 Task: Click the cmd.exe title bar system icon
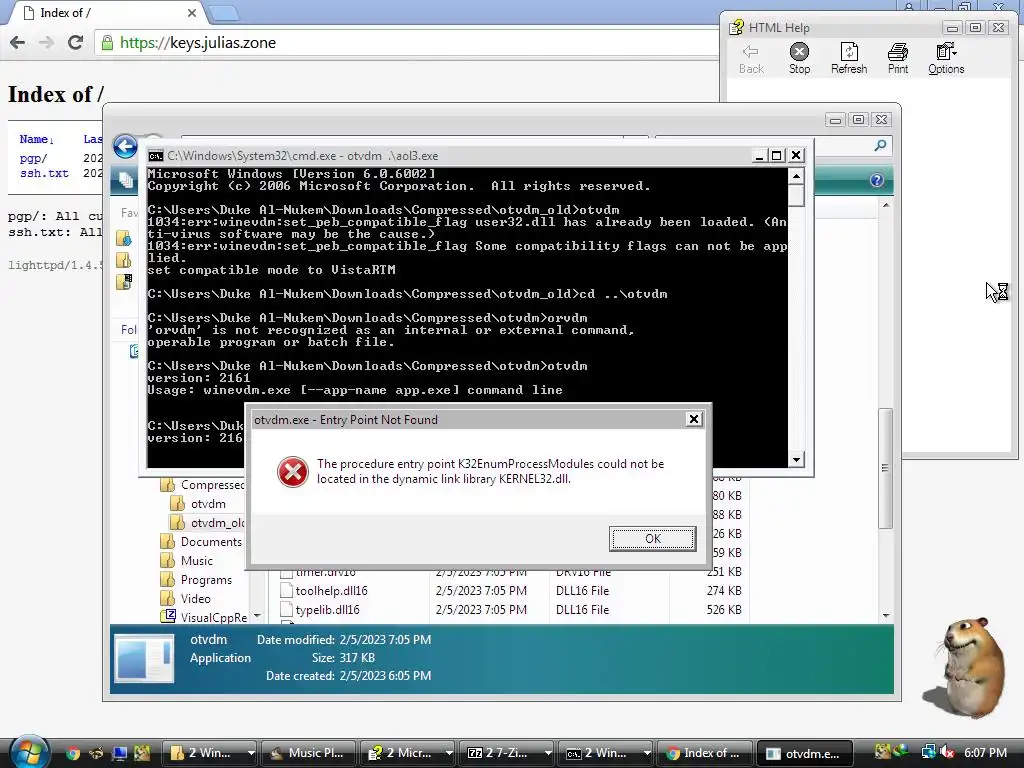tap(155, 156)
